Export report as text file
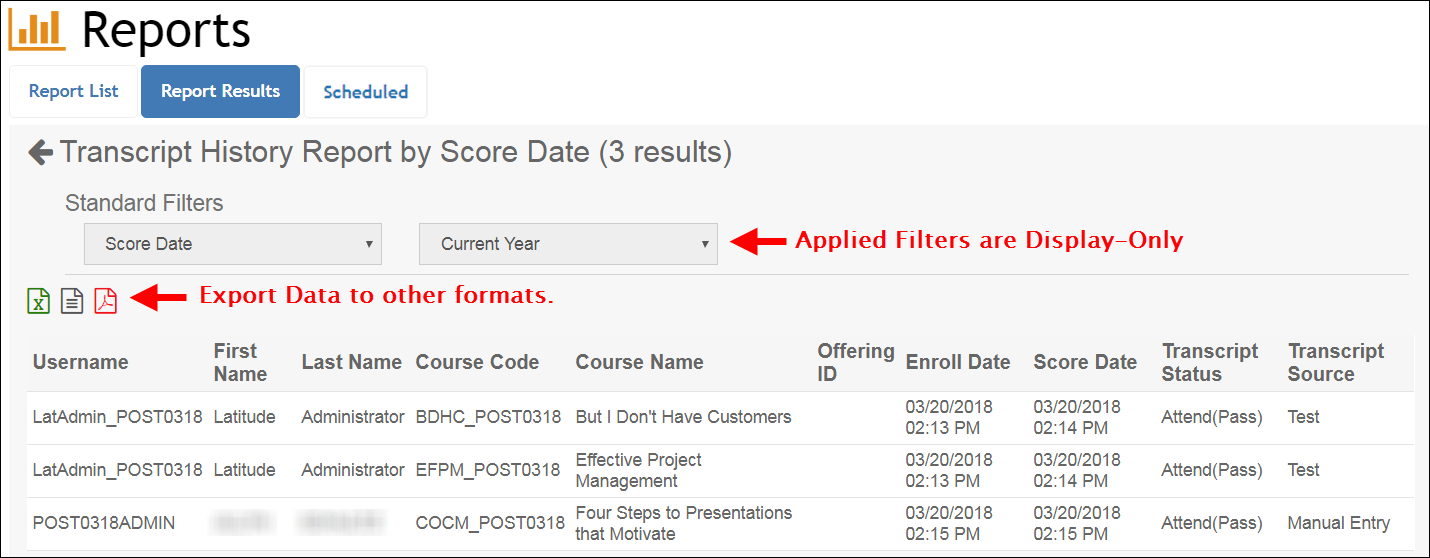Image resolution: width=1430 pixels, height=558 pixels. click(72, 300)
